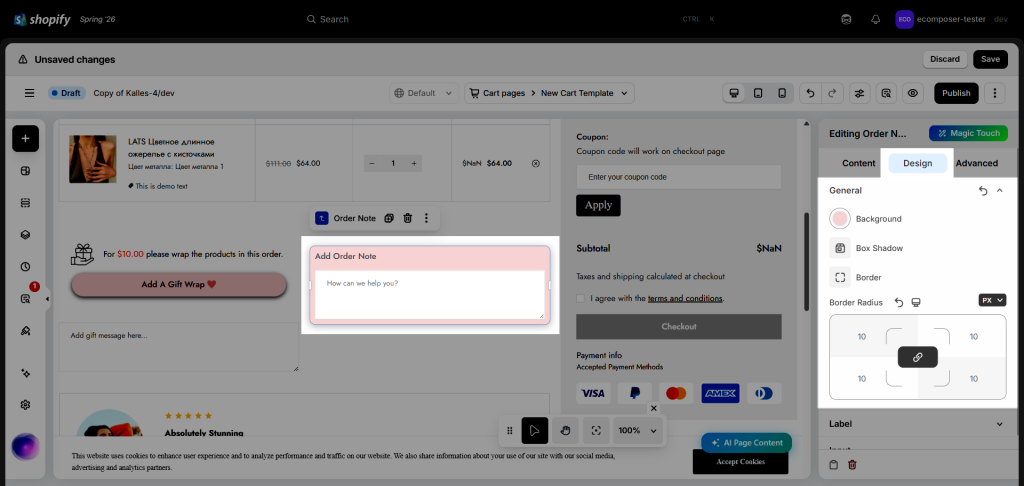
Task: Open the Default language dropdown
Action: point(424,93)
